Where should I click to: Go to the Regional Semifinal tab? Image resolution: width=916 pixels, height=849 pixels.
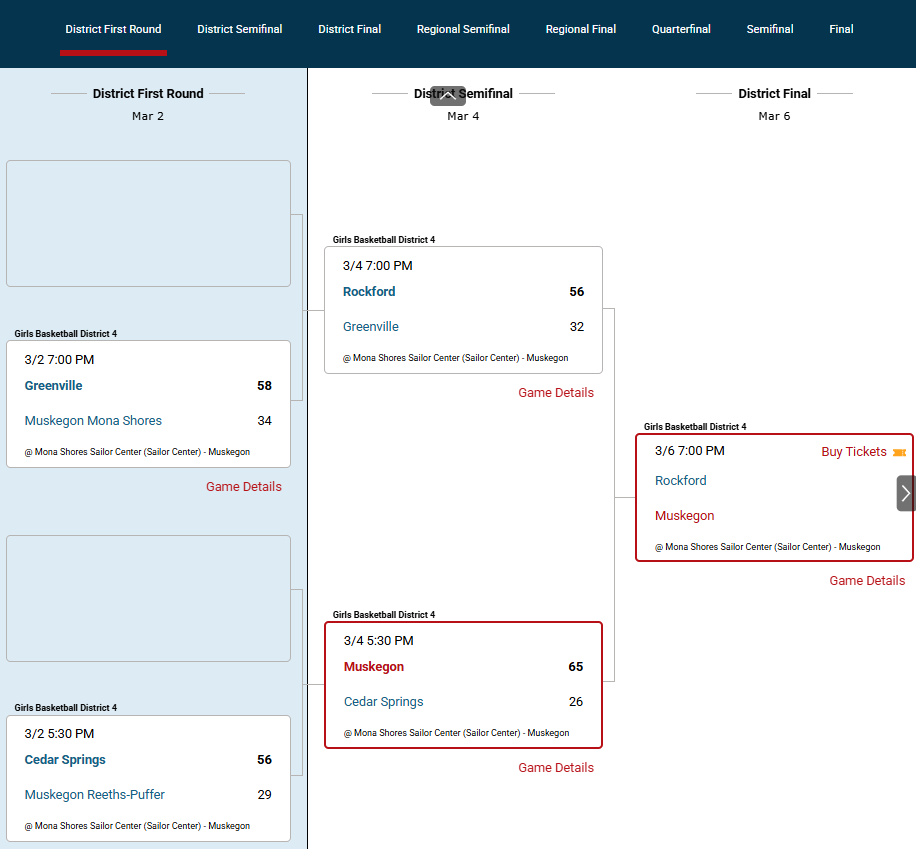click(x=463, y=29)
